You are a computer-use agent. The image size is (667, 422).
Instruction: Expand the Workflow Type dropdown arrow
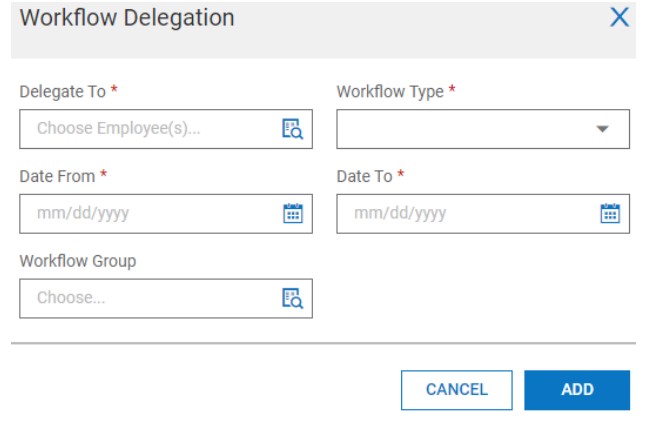pyautogui.click(x=602, y=129)
